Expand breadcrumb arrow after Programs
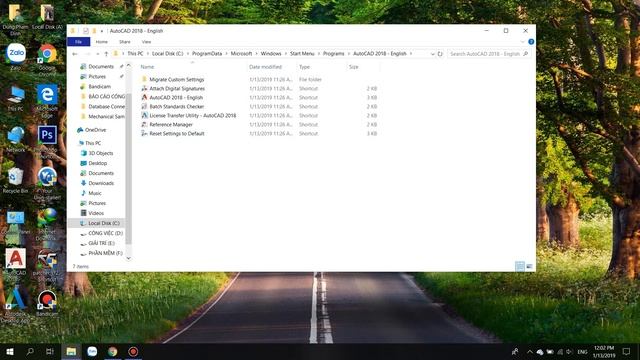The height and width of the screenshot is (360, 640). coord(349,53)
